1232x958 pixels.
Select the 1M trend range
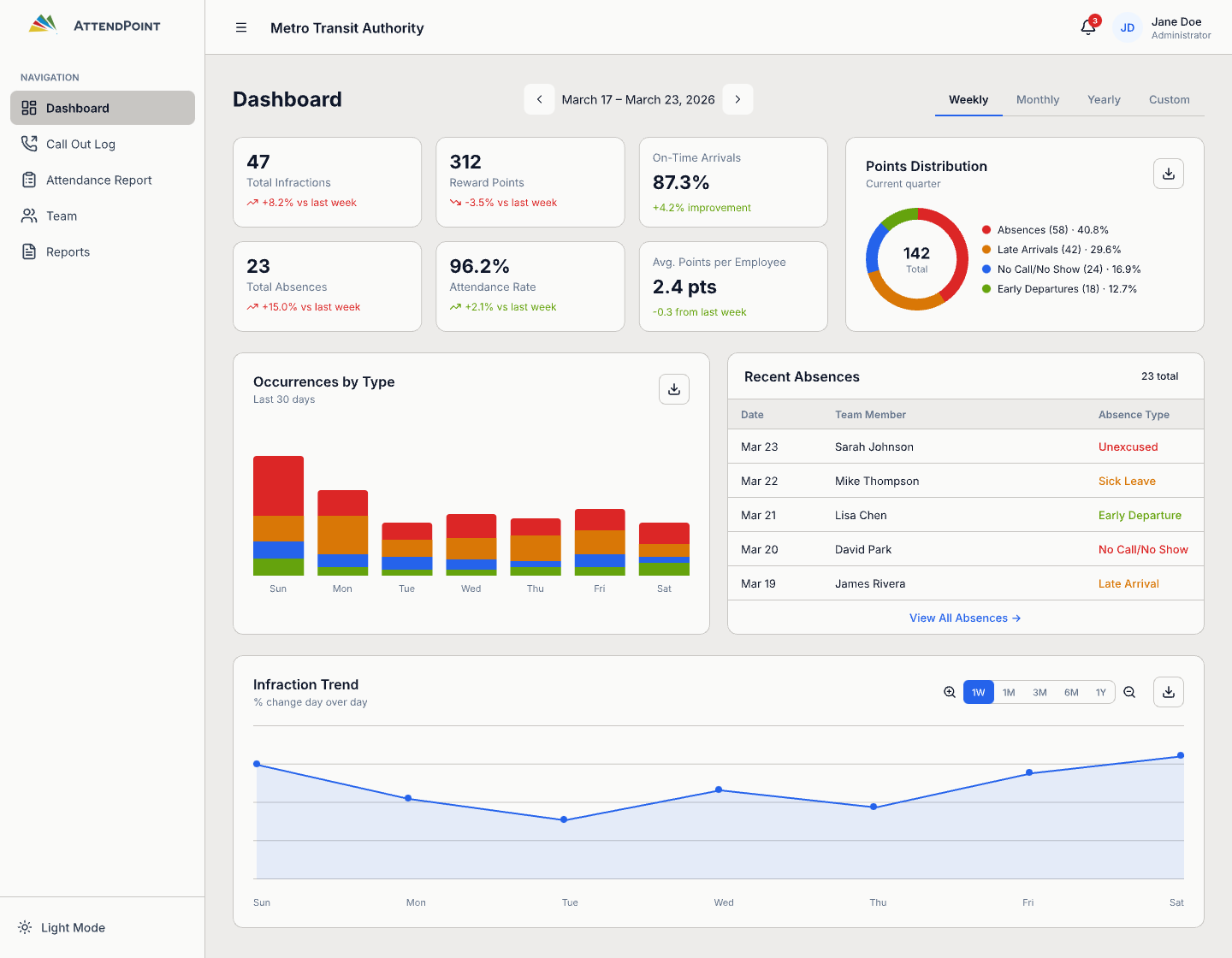click(x=1009, y=692)
